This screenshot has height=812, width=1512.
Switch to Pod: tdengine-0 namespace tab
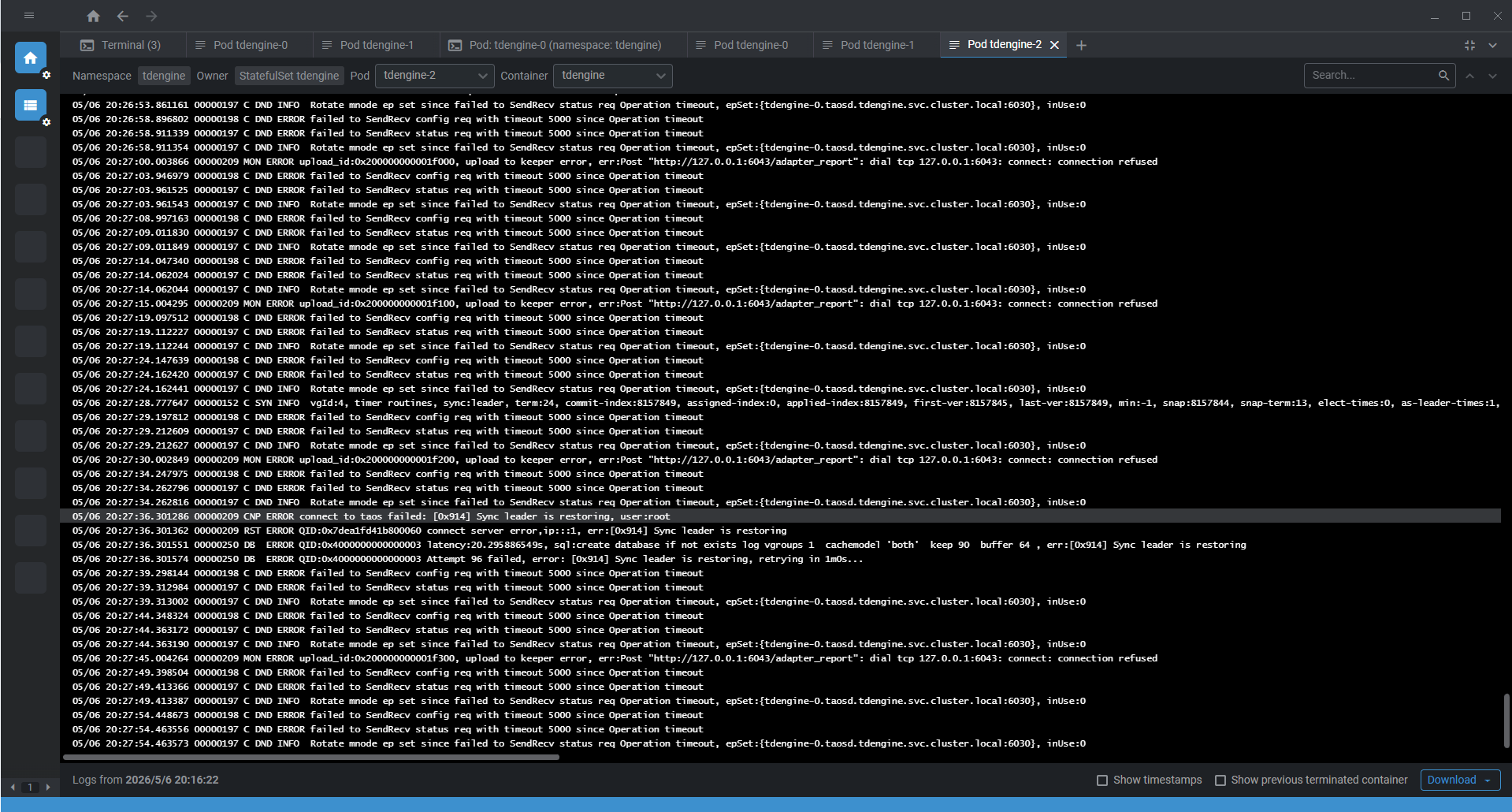click(556, 45)
